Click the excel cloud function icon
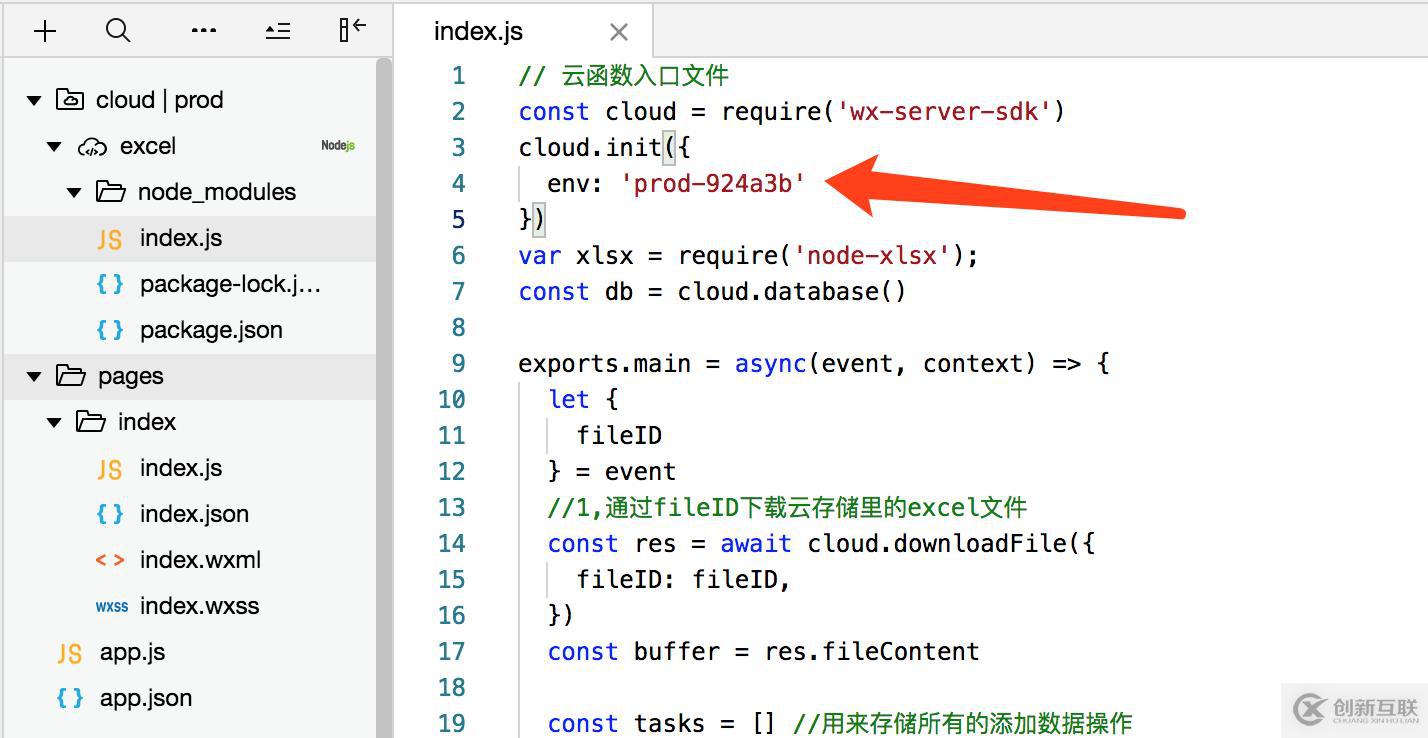This screenshot has width=1428, height=738. click(x=92, y=146)
